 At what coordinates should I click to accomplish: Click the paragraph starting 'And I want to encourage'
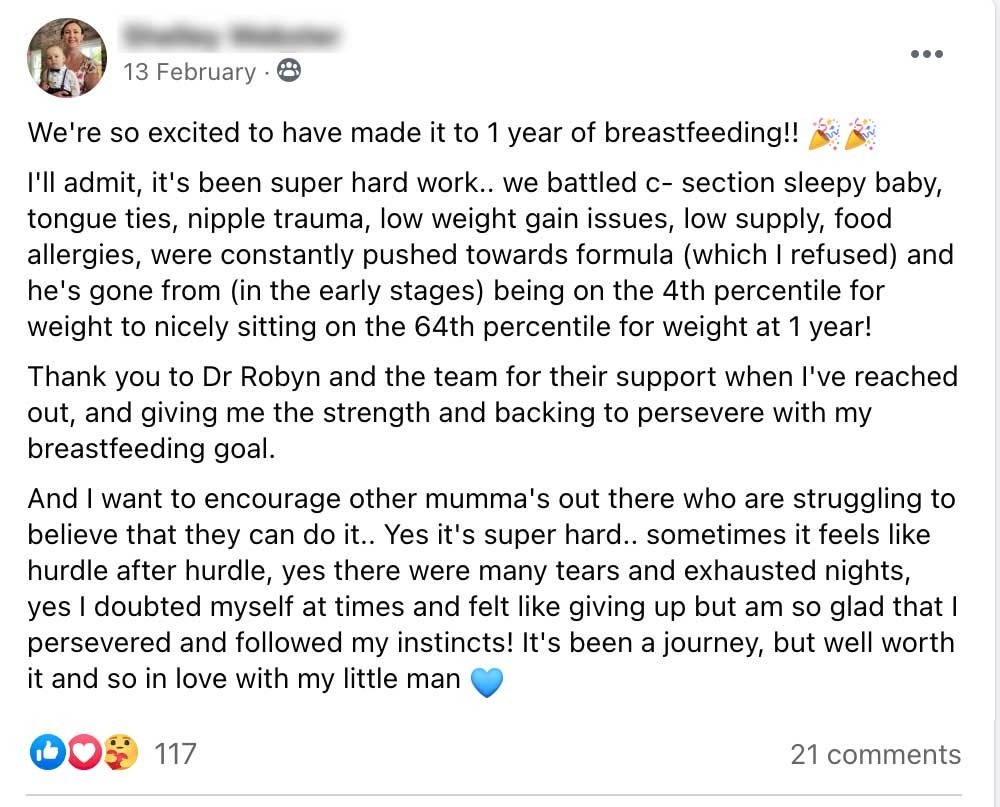click(x=490, y=588)
